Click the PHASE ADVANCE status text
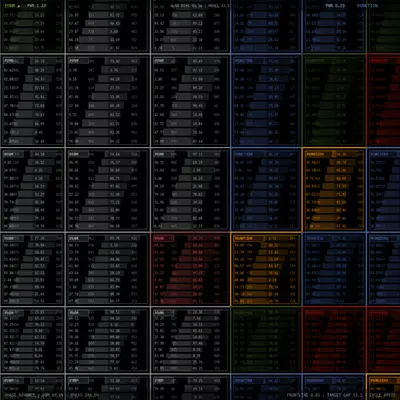Screen dimensions: 400x400 pos(20,395)
